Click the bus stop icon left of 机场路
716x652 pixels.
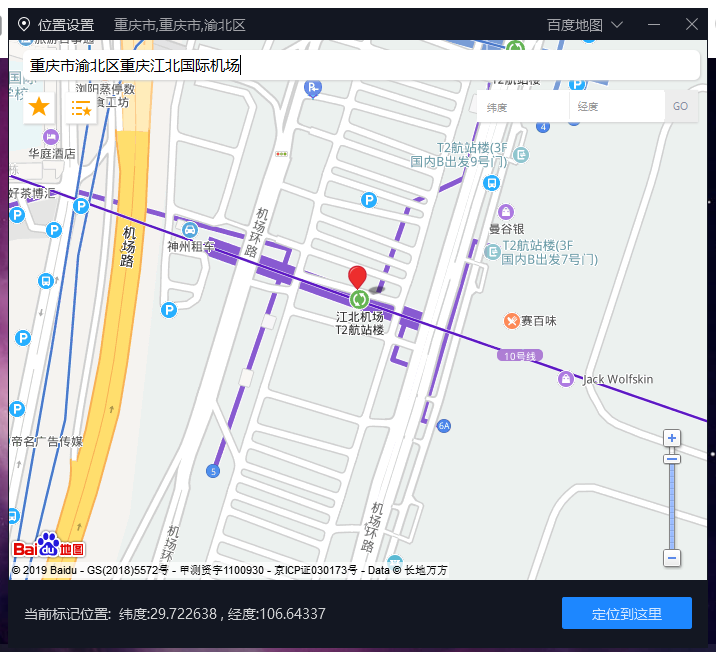tap(46, 281)
